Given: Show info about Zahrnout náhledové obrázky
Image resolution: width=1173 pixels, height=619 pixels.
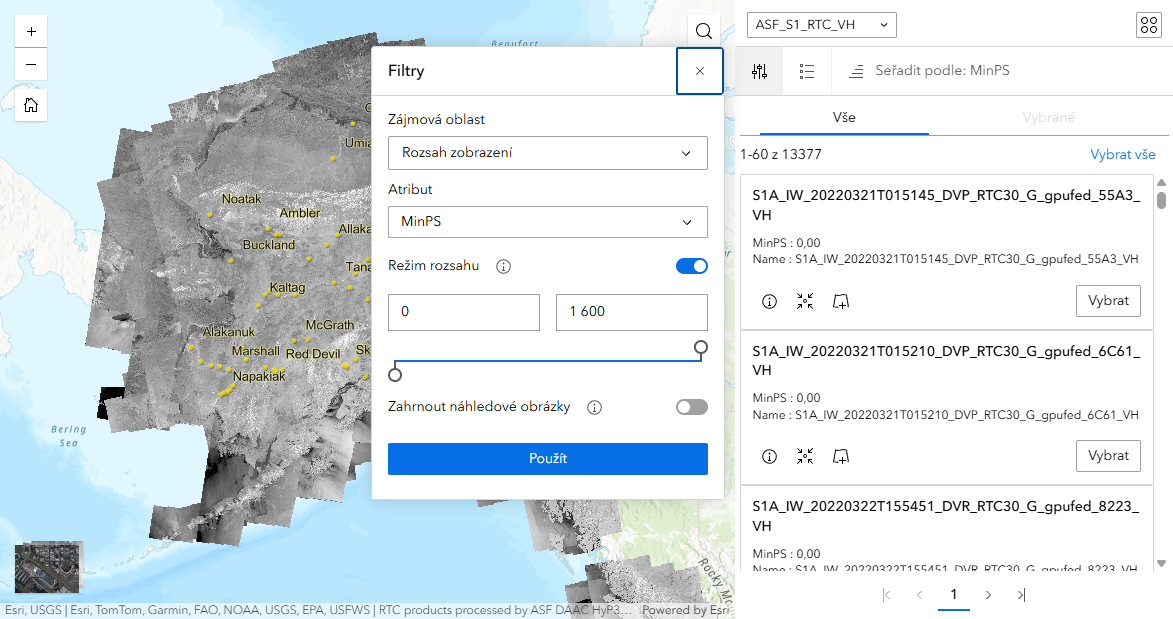Looking at the screenshot, I should (x=595, y=408).
